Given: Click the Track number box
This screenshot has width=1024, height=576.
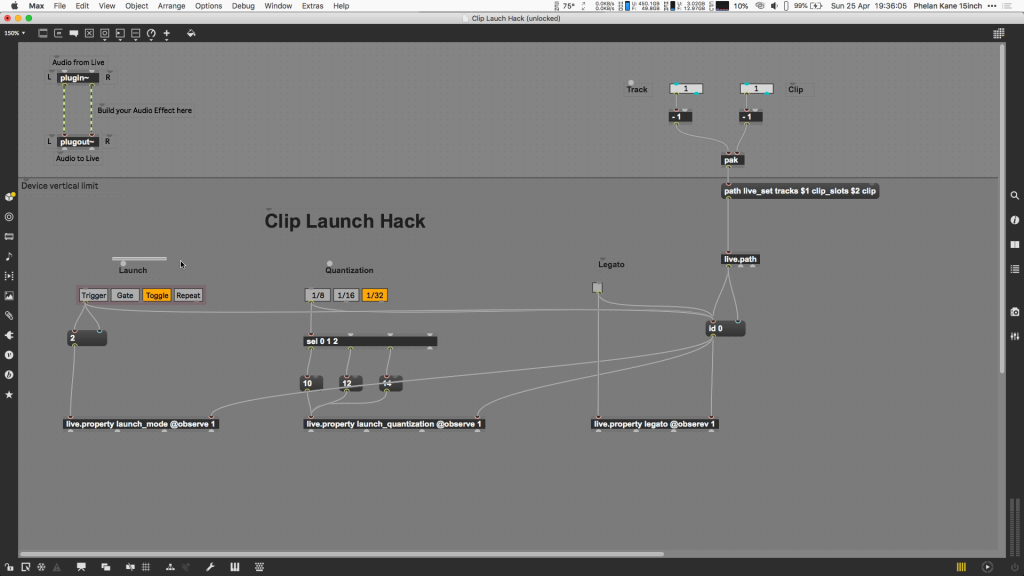Looking at the screenshot, I should (686, 89).
